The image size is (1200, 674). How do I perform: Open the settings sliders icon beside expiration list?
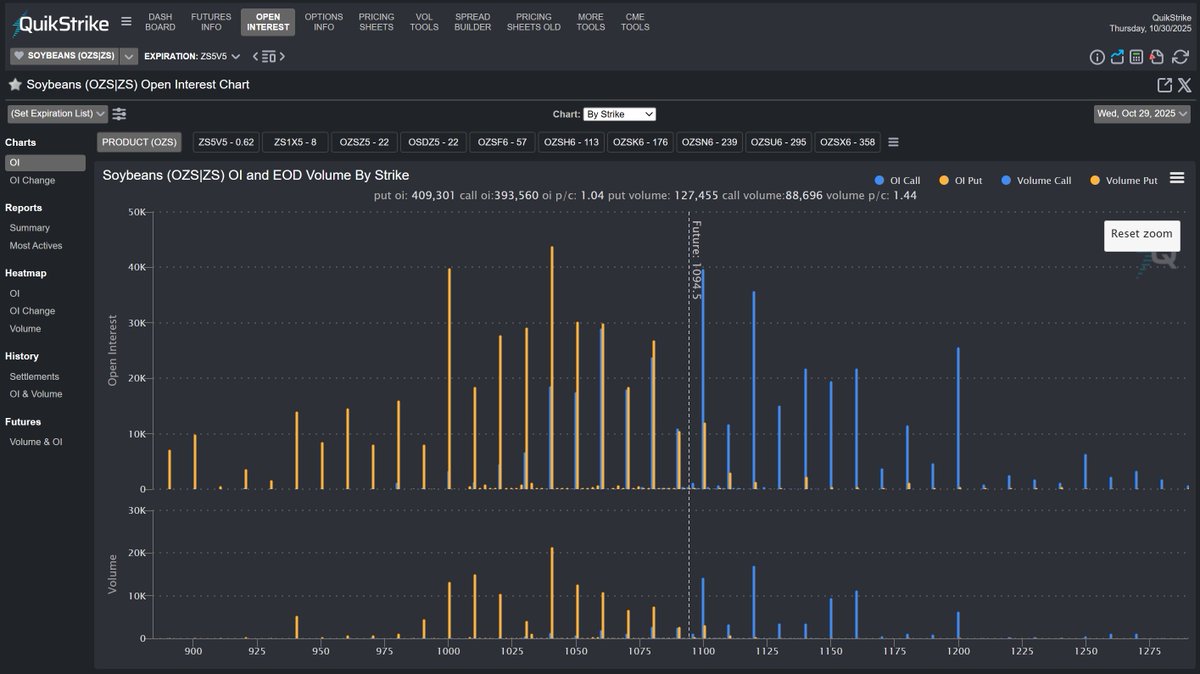pos(119,113)
